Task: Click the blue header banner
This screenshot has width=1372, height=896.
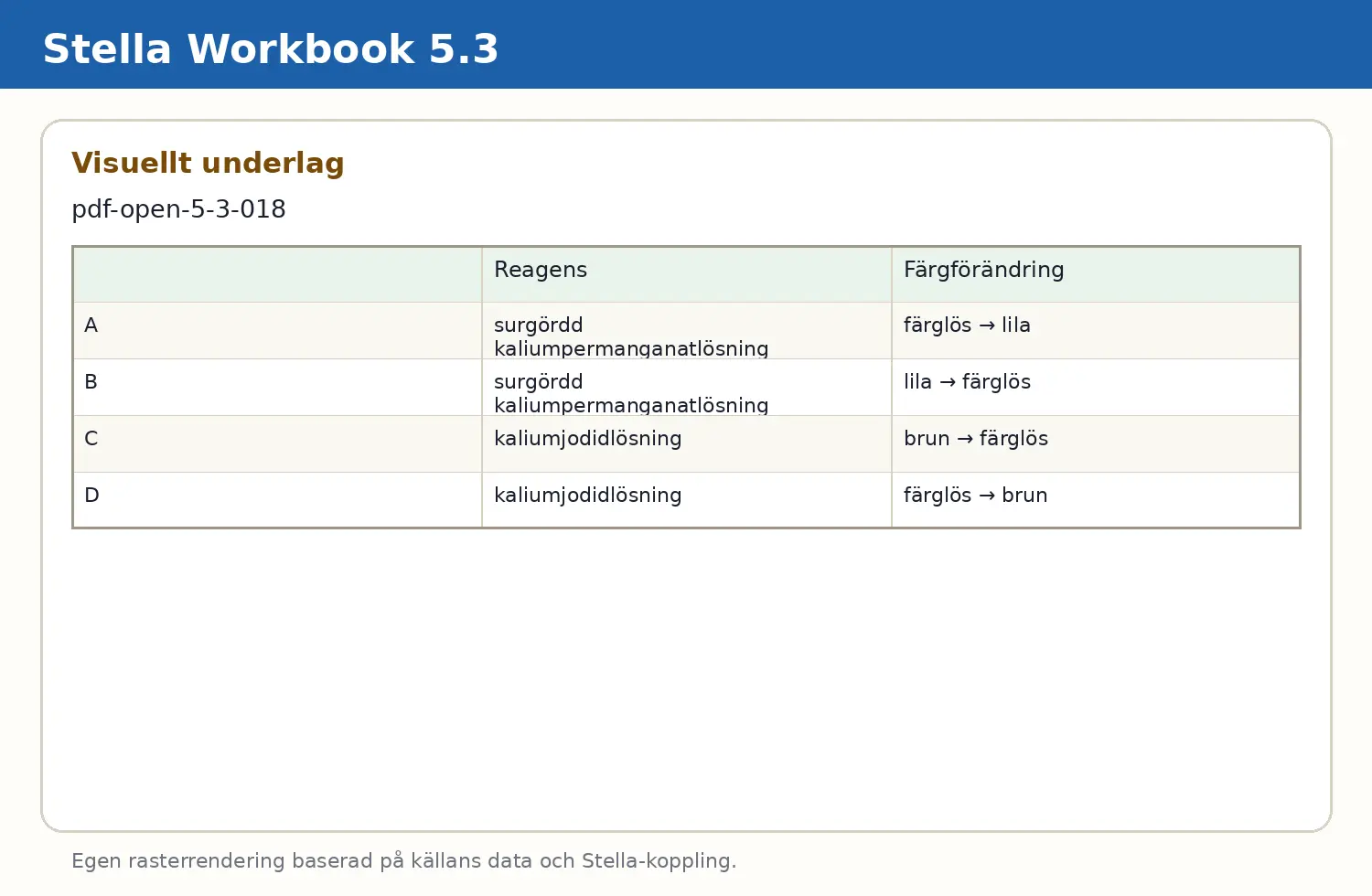Action: point(686,44)
